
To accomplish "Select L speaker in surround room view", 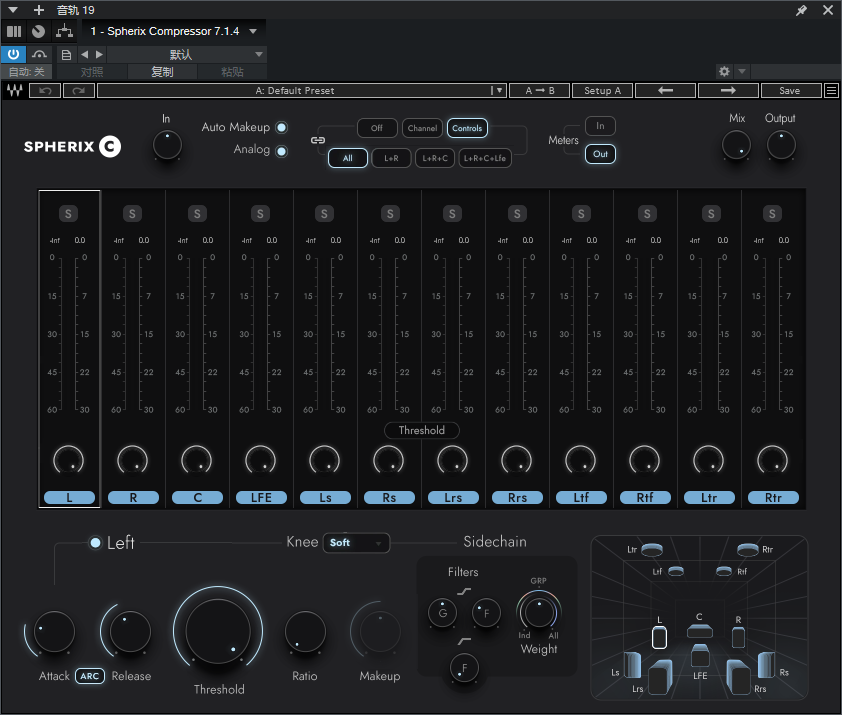I will [659, 638].
